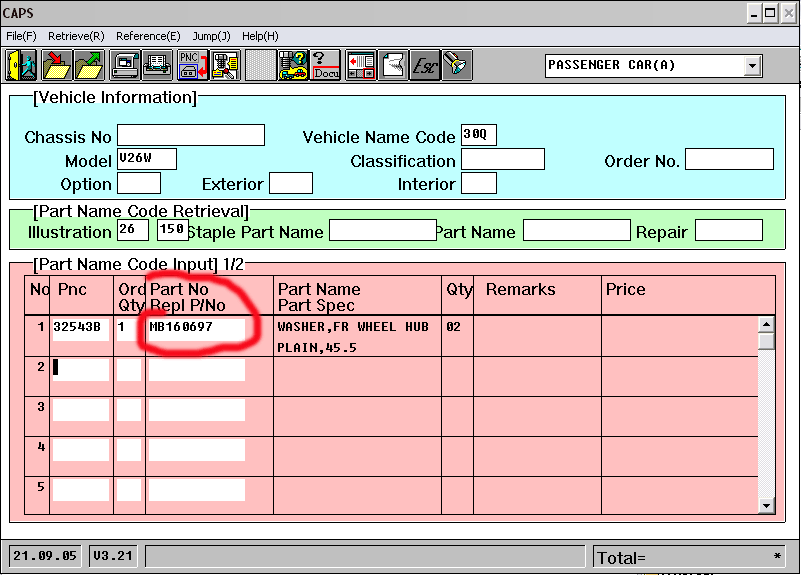Click the flashlight icon in toolbar
This screenshot has height=575, width=801.
pos(458,65)
